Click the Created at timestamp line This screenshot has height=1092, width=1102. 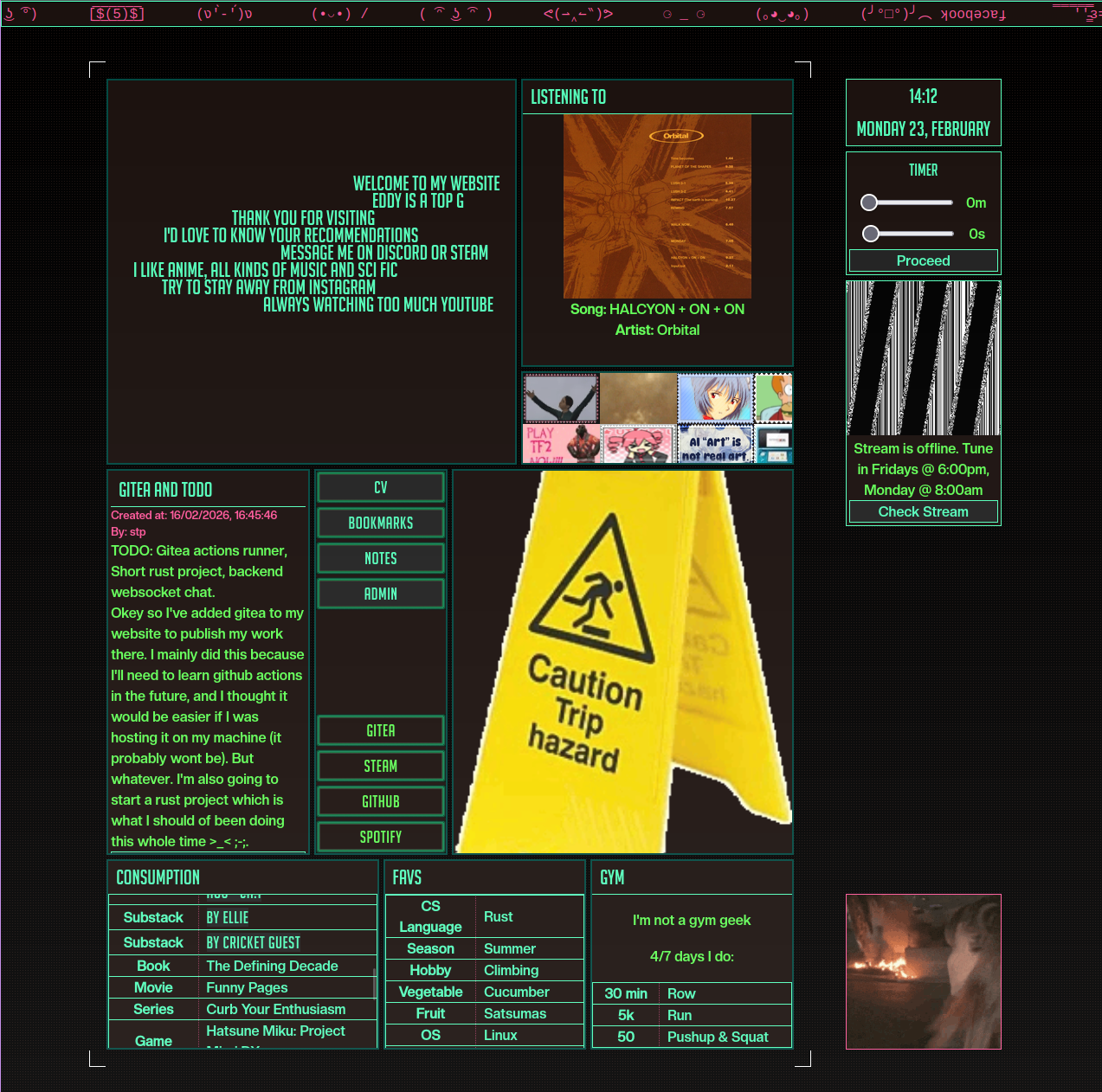coord(194,515)
